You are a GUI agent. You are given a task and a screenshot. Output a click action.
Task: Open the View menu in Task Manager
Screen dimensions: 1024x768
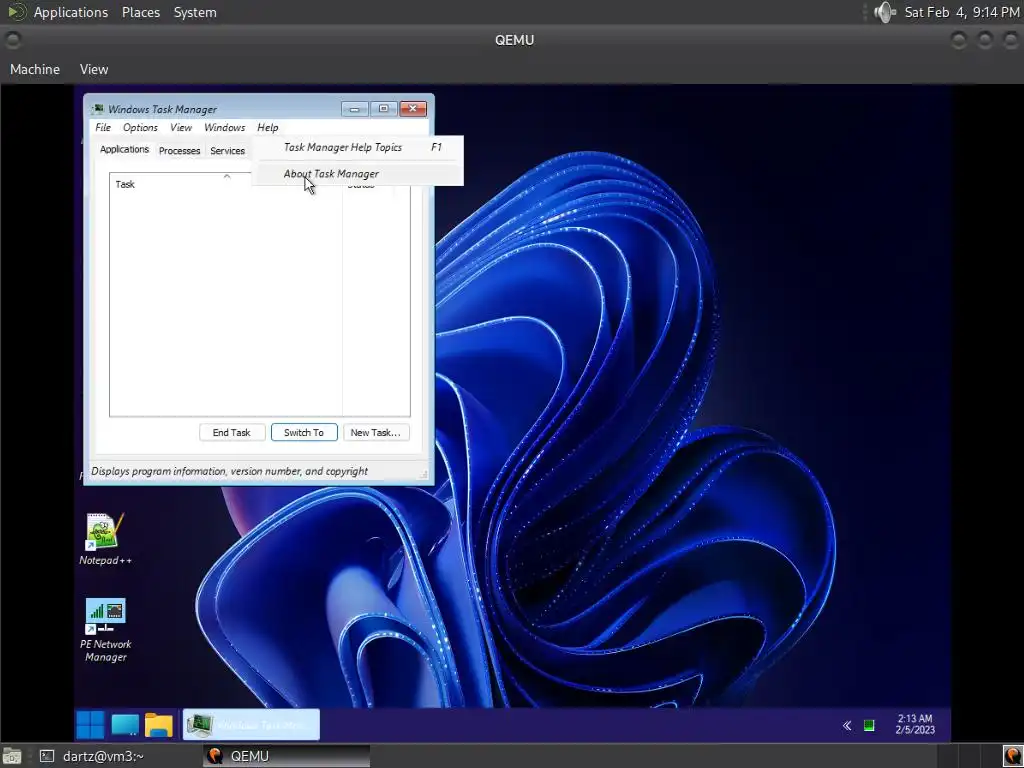tap(181, 127)
